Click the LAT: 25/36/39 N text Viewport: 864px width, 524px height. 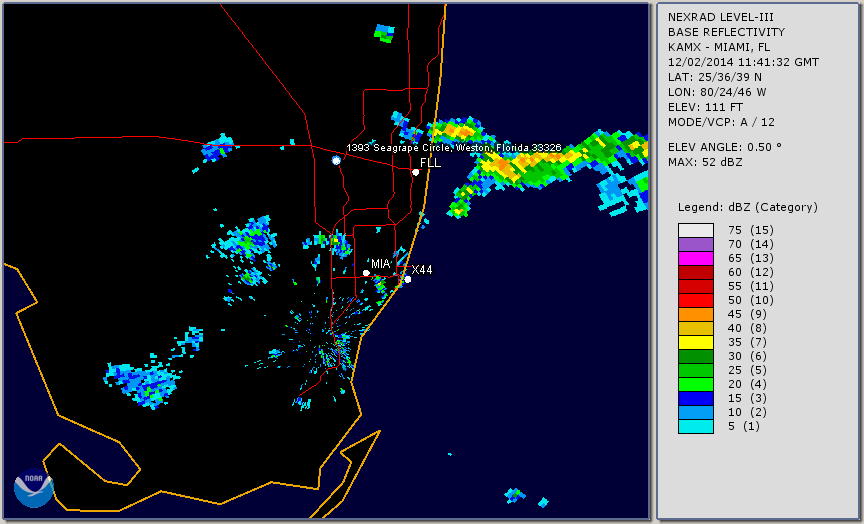(x=715, y=77)
